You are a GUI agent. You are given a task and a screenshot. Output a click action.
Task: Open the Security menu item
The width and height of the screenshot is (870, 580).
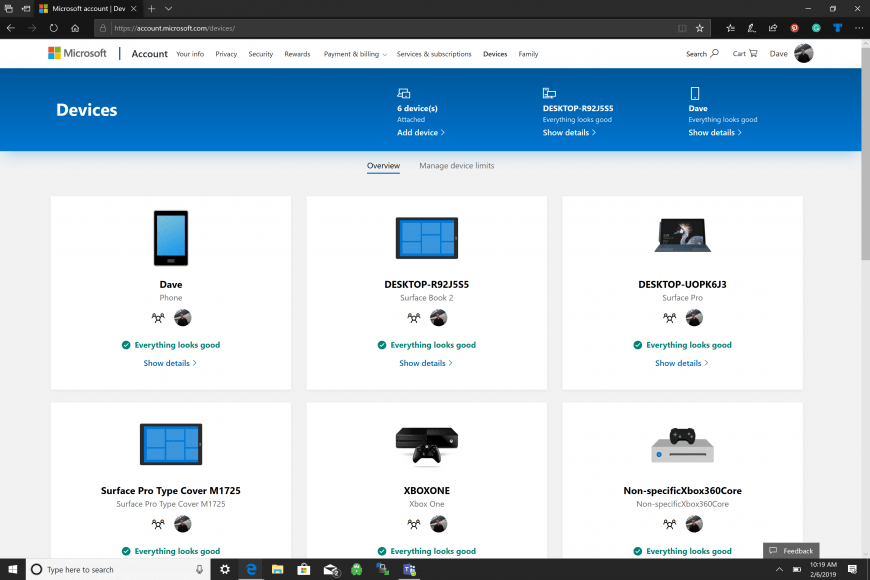[260, 54]
